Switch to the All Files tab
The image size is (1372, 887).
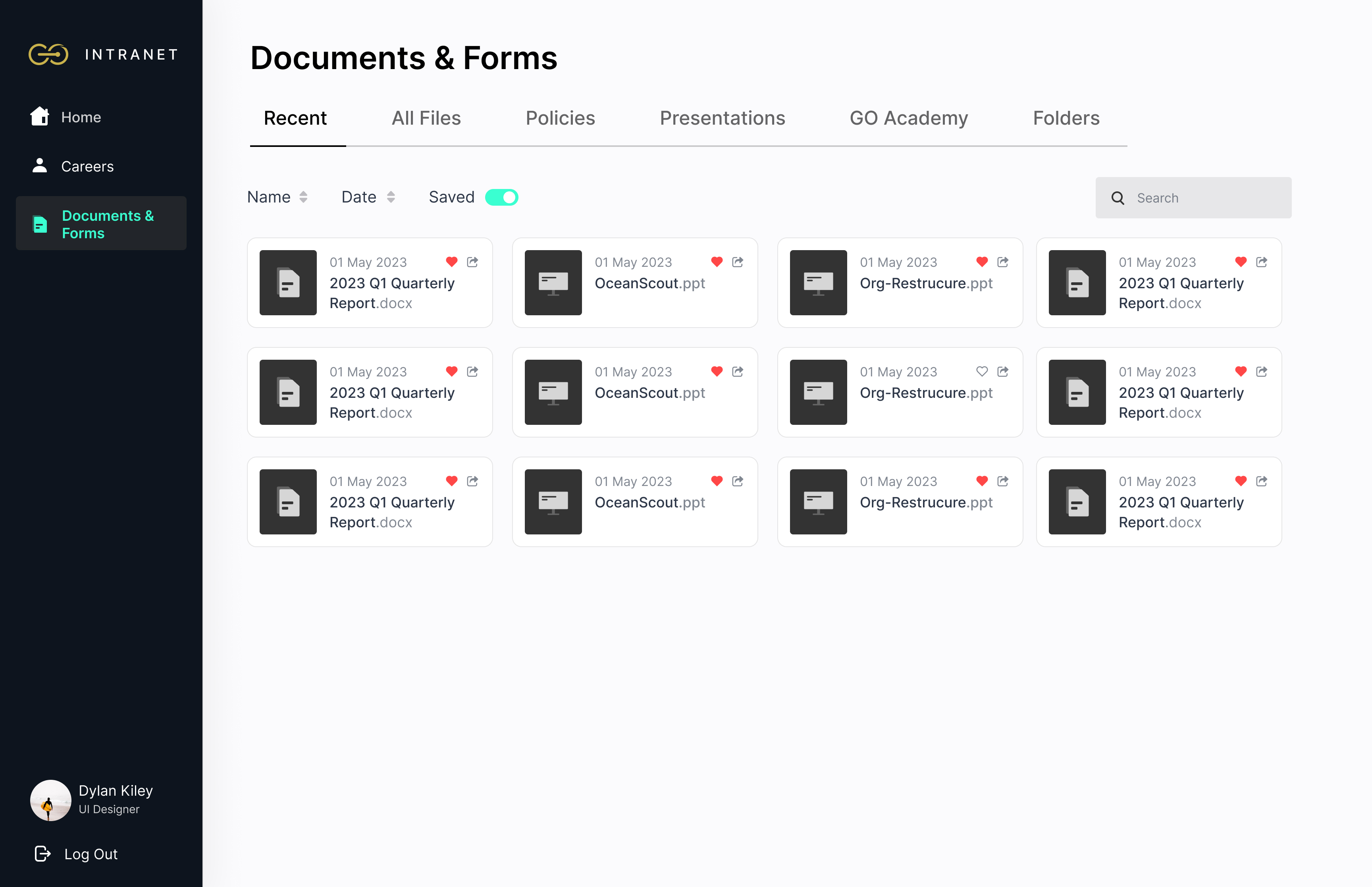(x=426, y=118)
